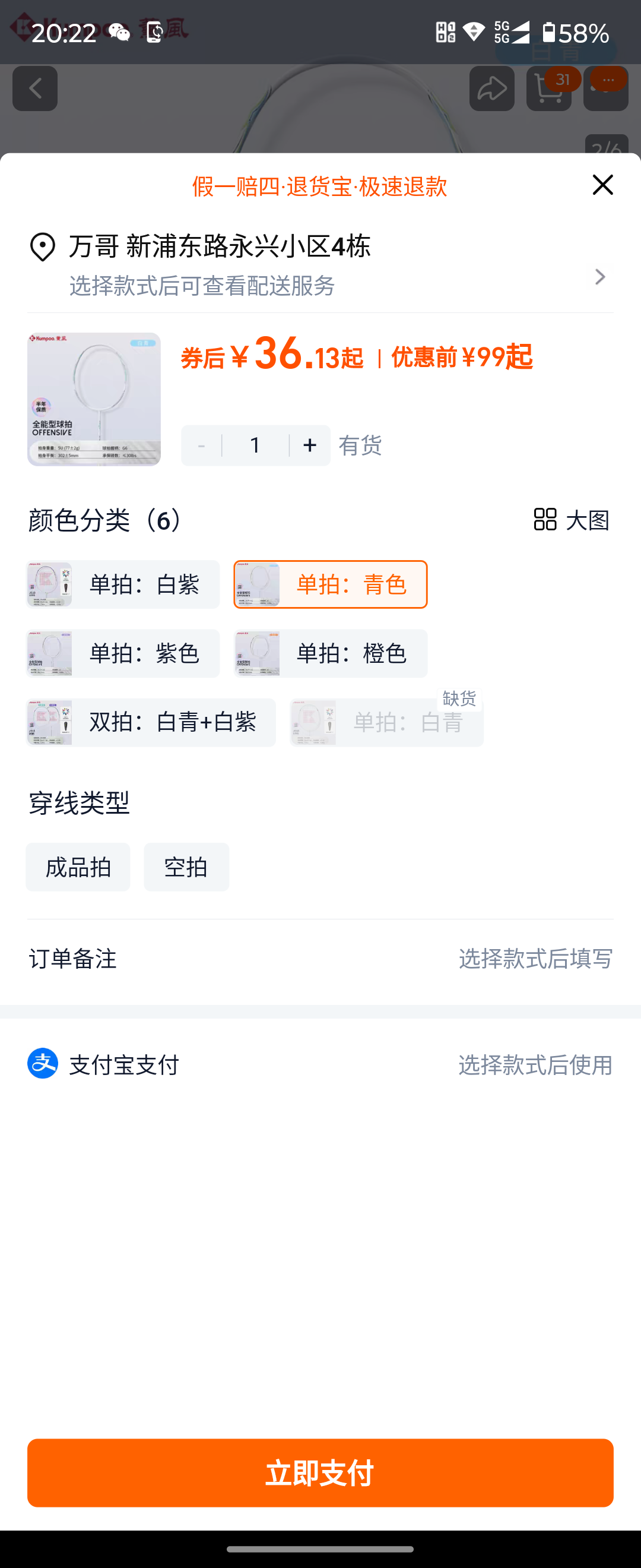Viewport: 641px width, 1568px height.
Task: Select color option 单拍：紫色
Action: [x=123, y=653]
